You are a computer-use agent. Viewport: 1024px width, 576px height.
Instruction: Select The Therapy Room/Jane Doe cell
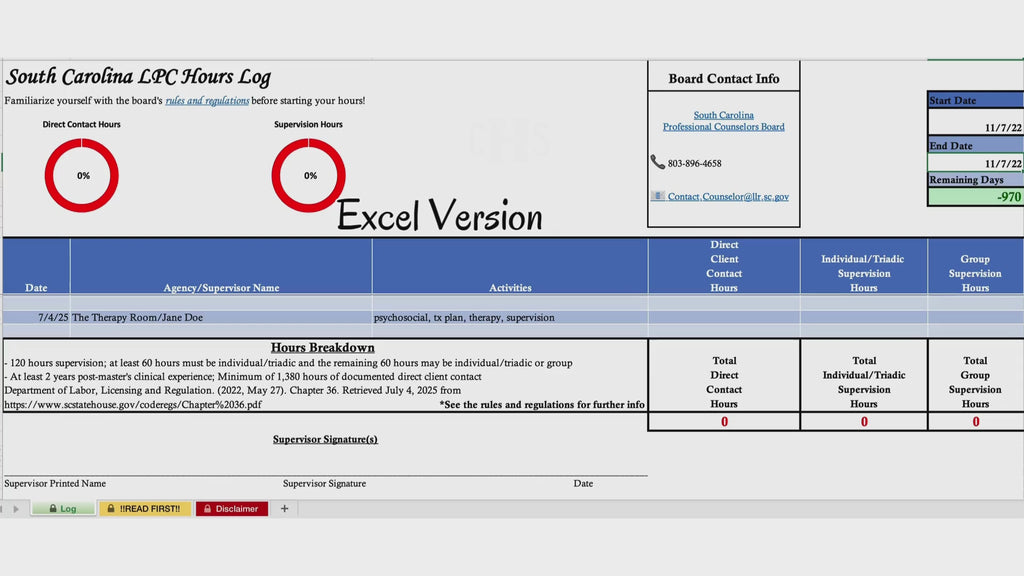tap(221, 317)
